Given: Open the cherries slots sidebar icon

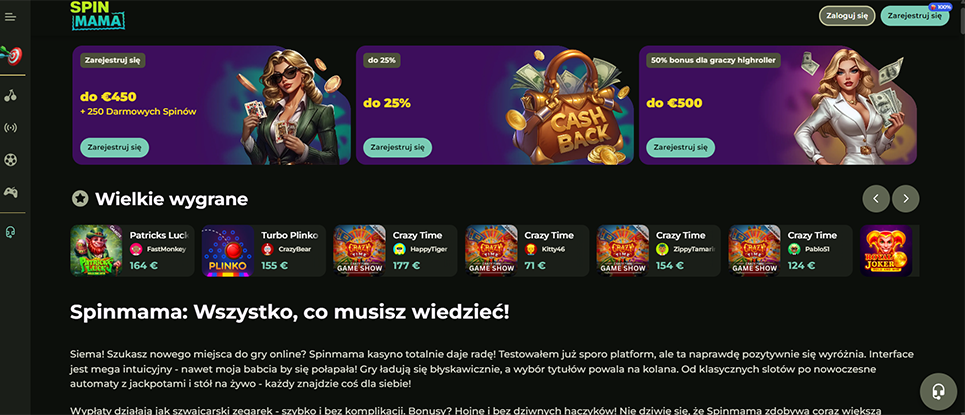Looking at the screenshot, I should (10, 95).
